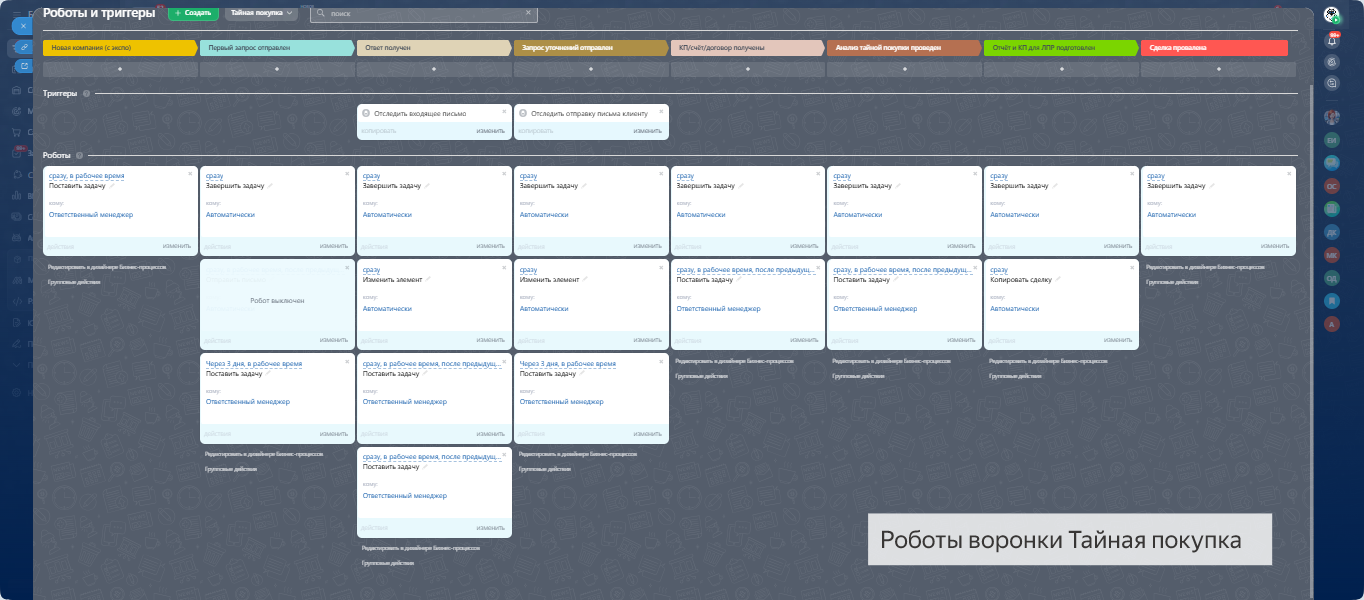Click the поиск search field
Image resolution: width=1364 pixels, height=600 pixels.
click(420, 13)
